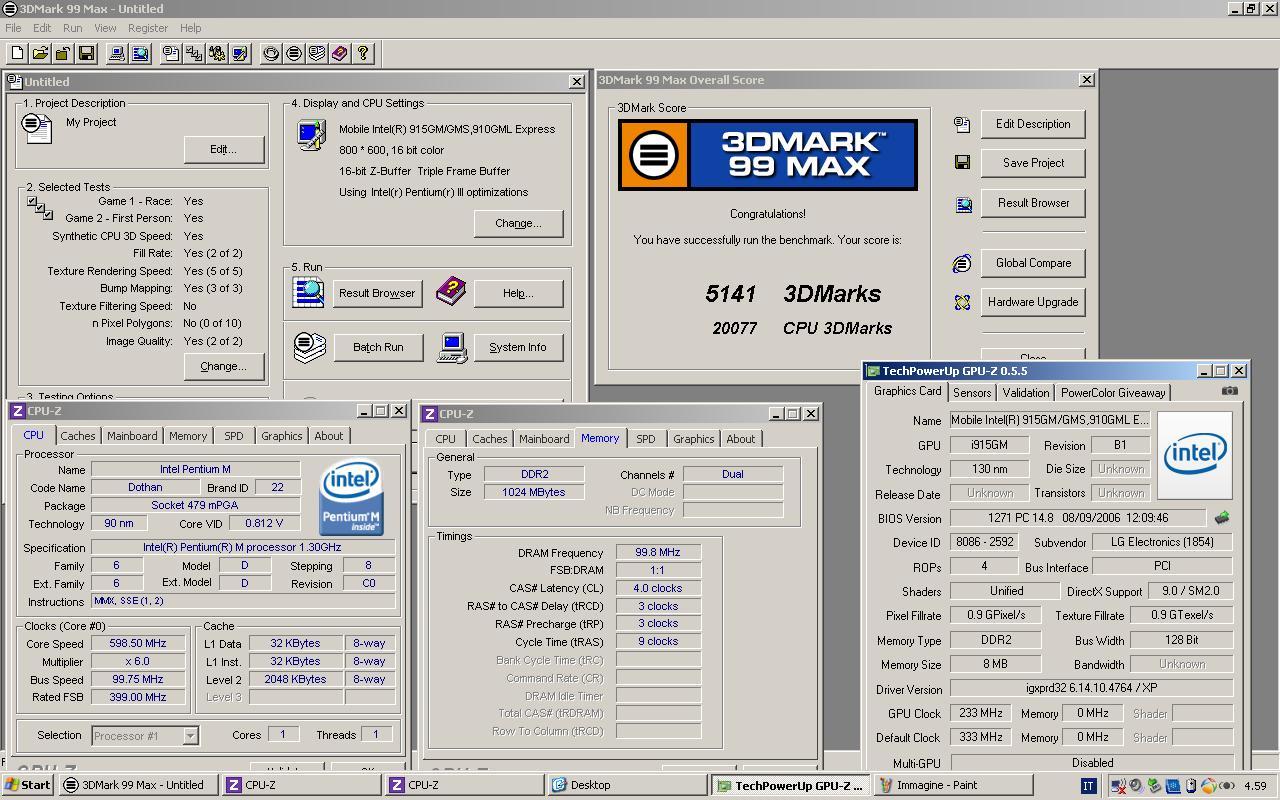The image size is (1280, 800).
Task: Click the Display and CPU settings toolbar icon
Action: click(x=240, y=53)
